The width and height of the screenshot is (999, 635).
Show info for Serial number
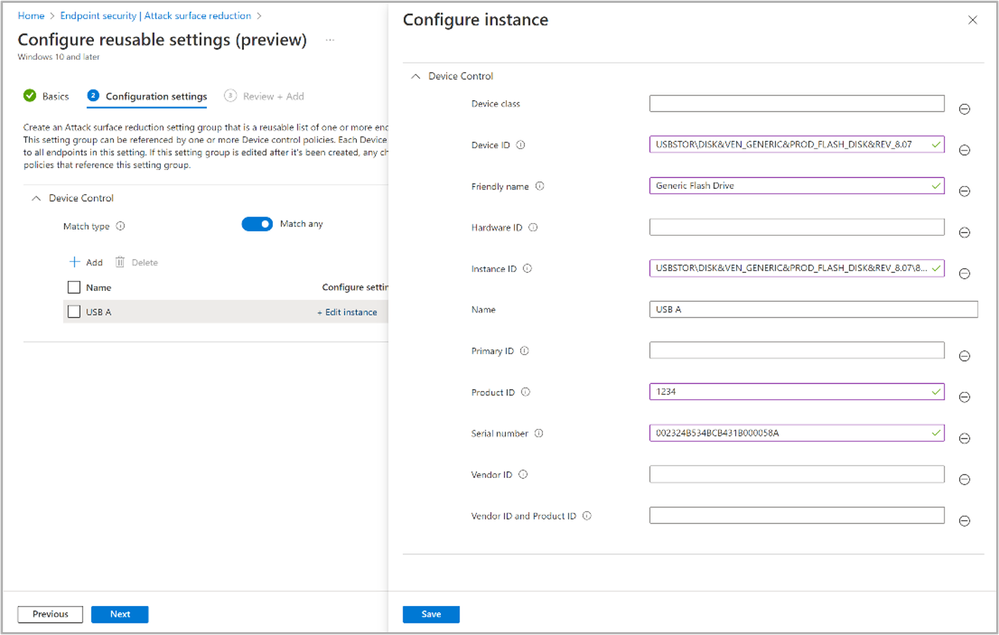(x=539, y=433)
